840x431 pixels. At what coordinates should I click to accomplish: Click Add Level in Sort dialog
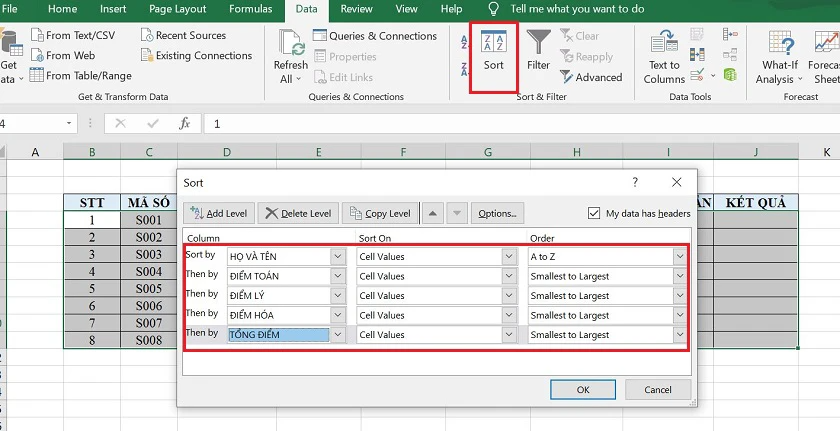point(219,213)
